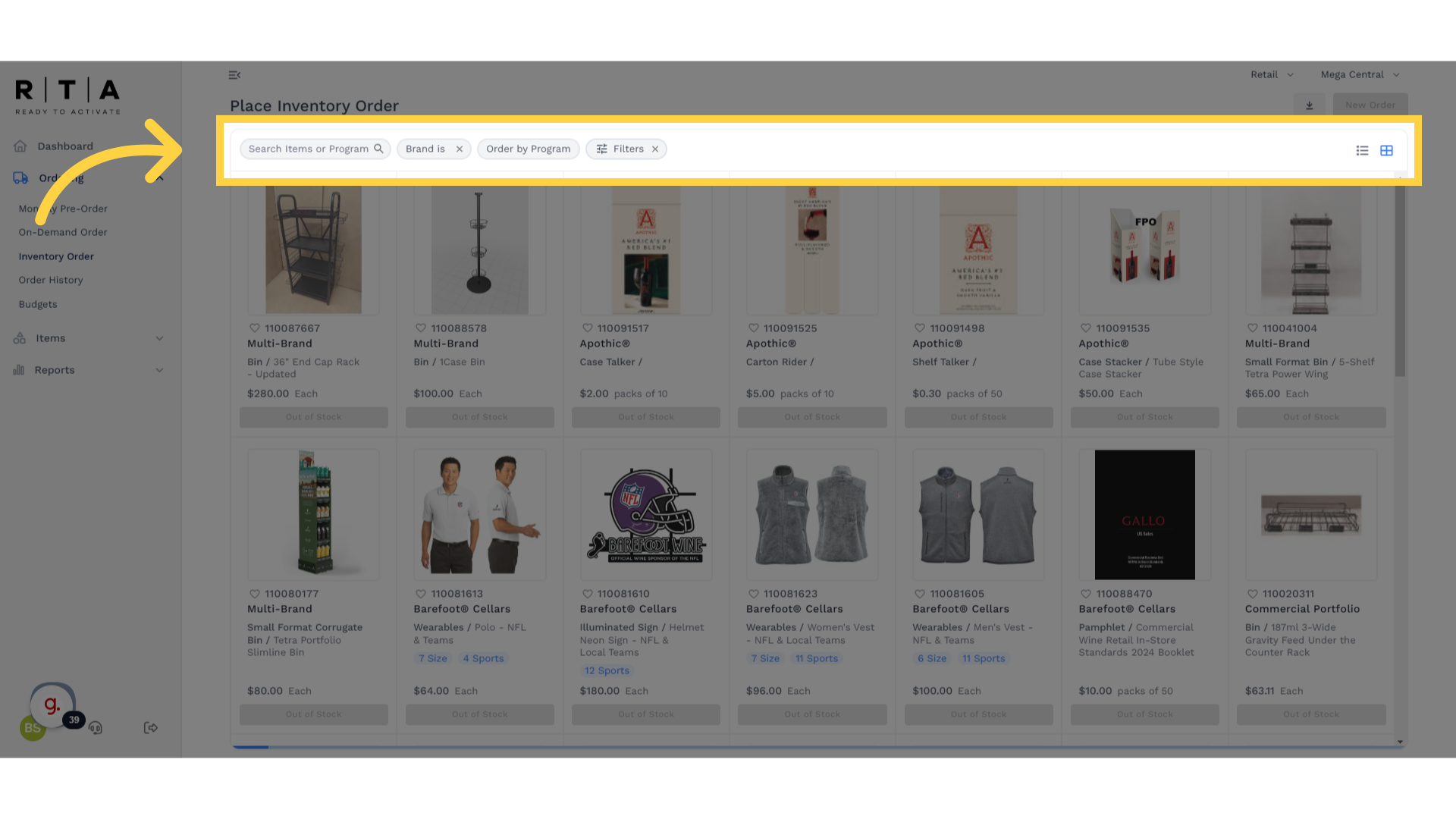Click the Ordering truck icon
Viewport: 1456px width, 819px height.
point(20,178)
